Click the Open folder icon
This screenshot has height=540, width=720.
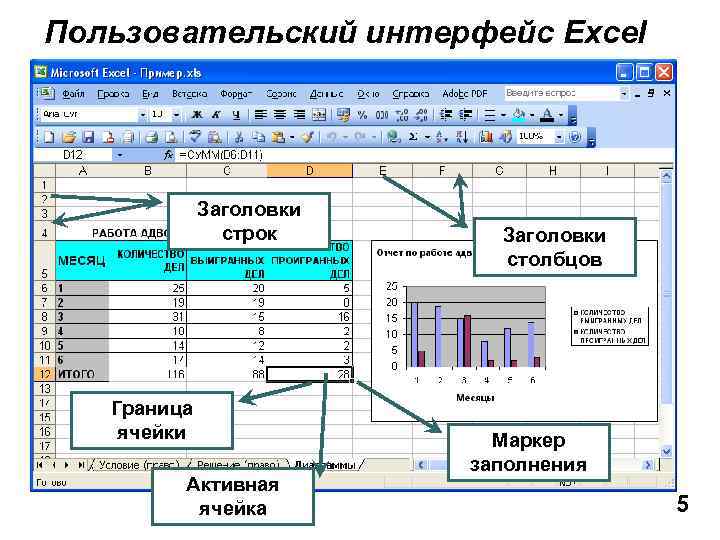pyautogui.click(x=69, y=137)
